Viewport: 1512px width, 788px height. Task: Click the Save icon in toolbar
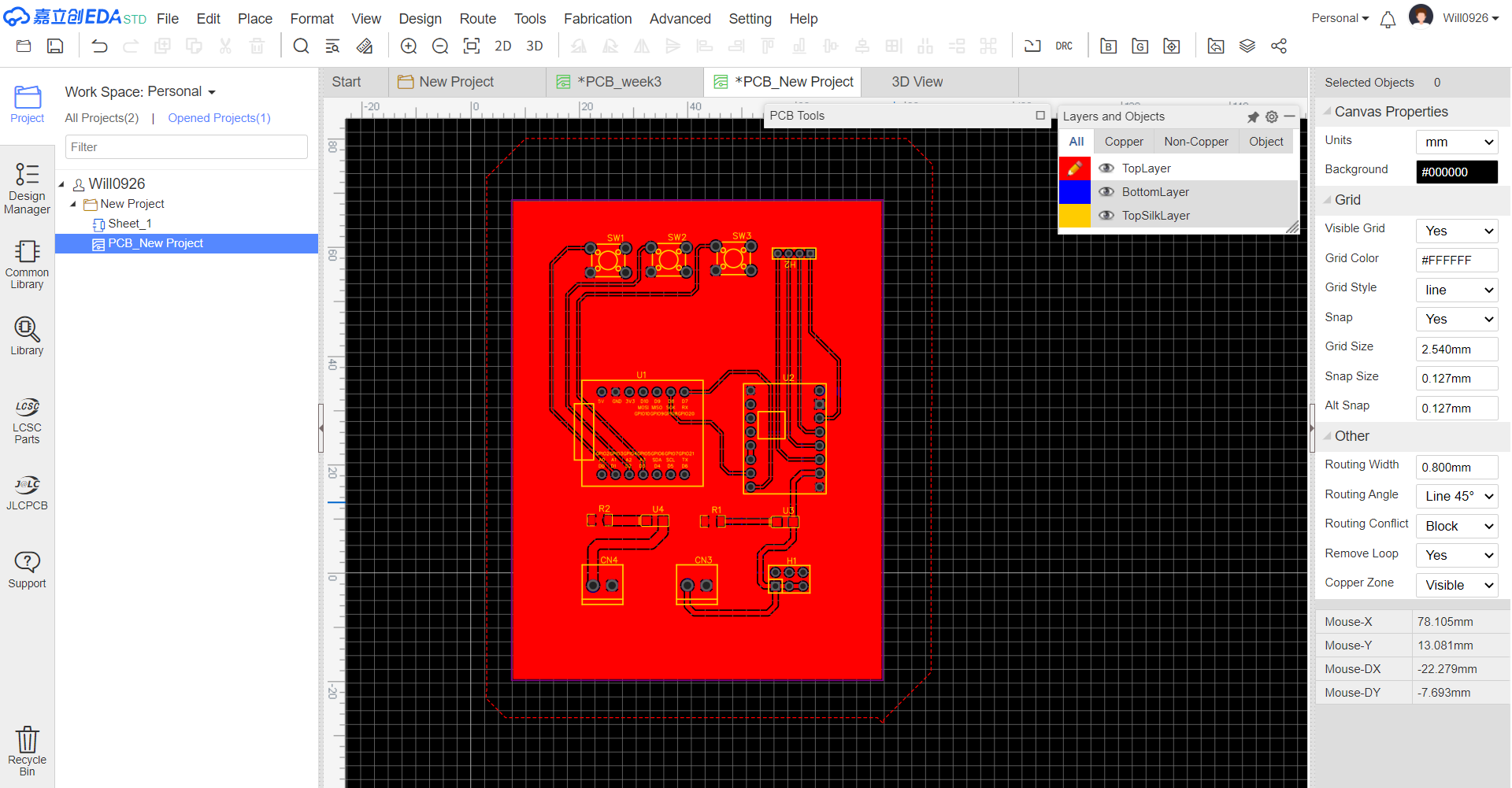tap(55, 46)
